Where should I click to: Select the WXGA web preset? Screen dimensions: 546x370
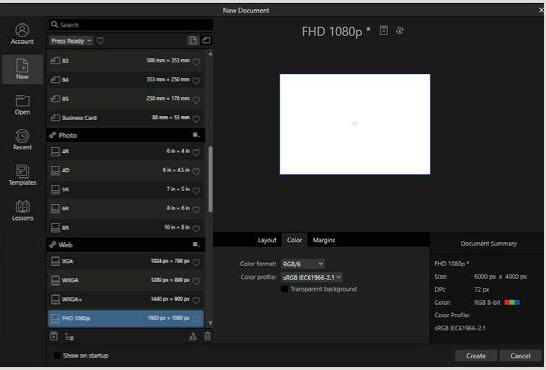tap(126, 280)
